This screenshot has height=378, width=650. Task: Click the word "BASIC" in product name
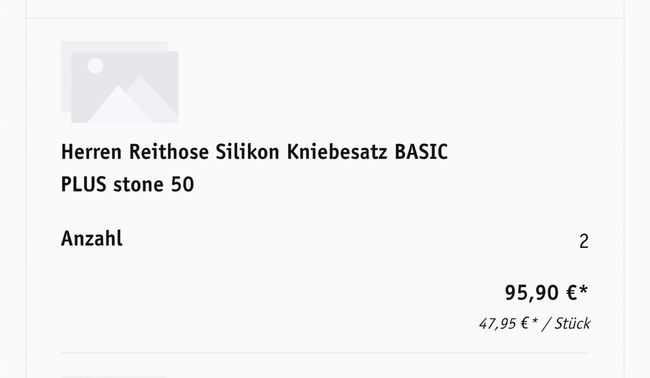click(x=421, y=152)
